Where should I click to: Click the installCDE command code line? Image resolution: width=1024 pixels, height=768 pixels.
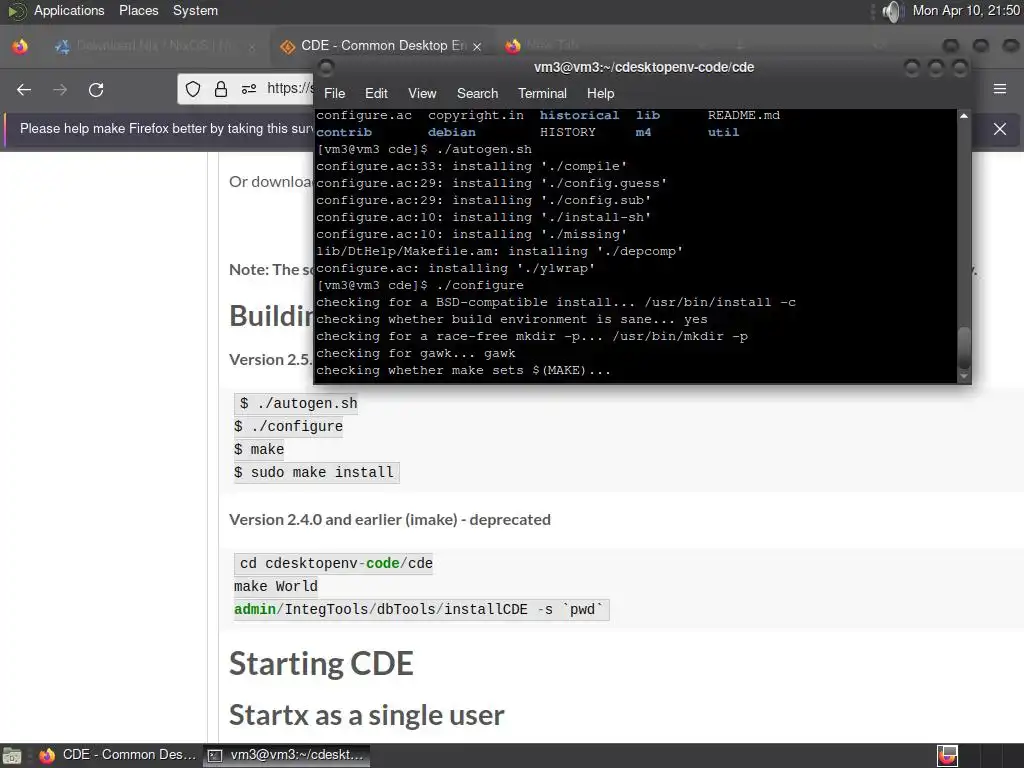(422, 609)
